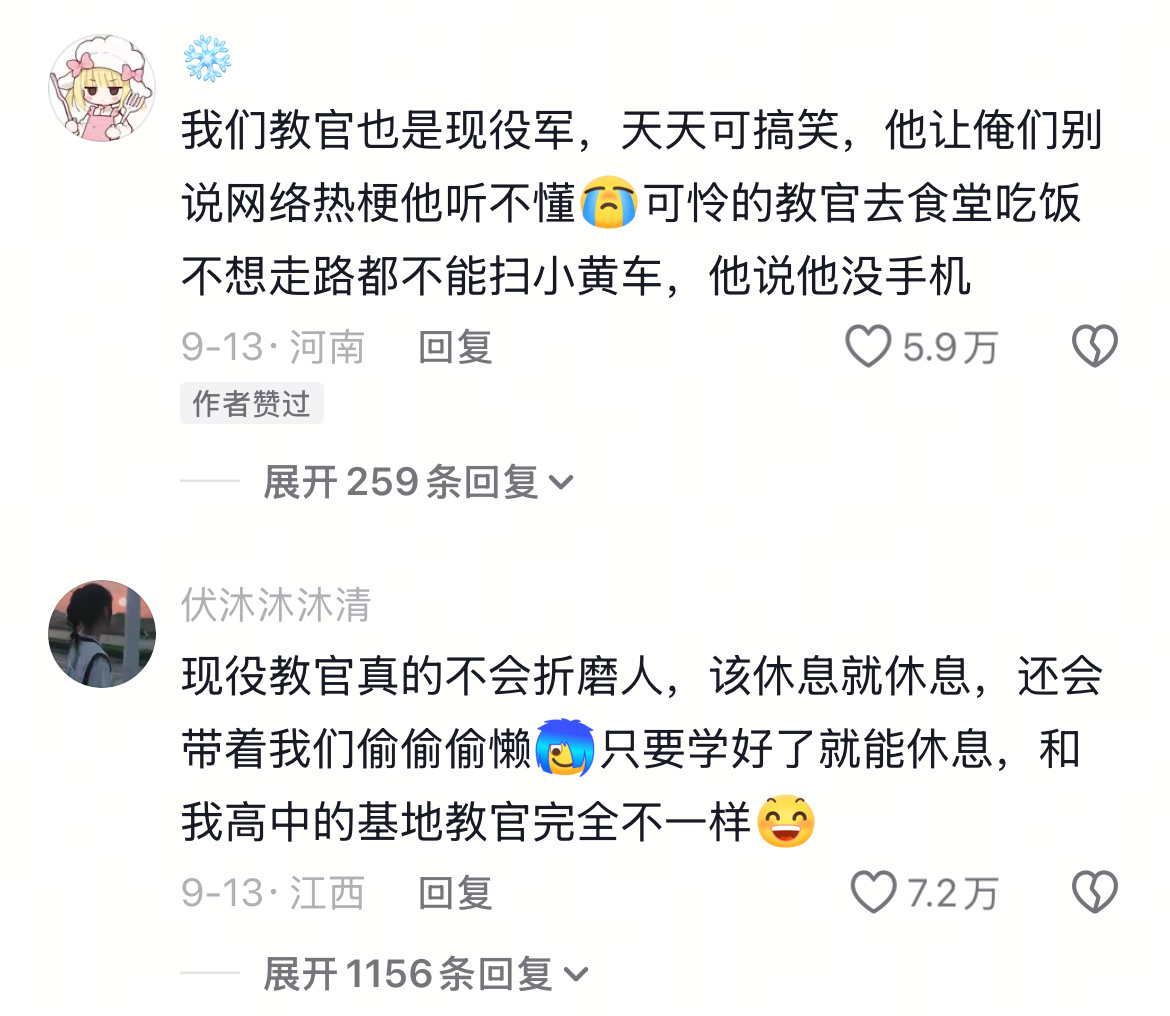1170x1016 pixels.
Task: Dislike the Jiangxi comment via broken heart
Action: 1095,892
